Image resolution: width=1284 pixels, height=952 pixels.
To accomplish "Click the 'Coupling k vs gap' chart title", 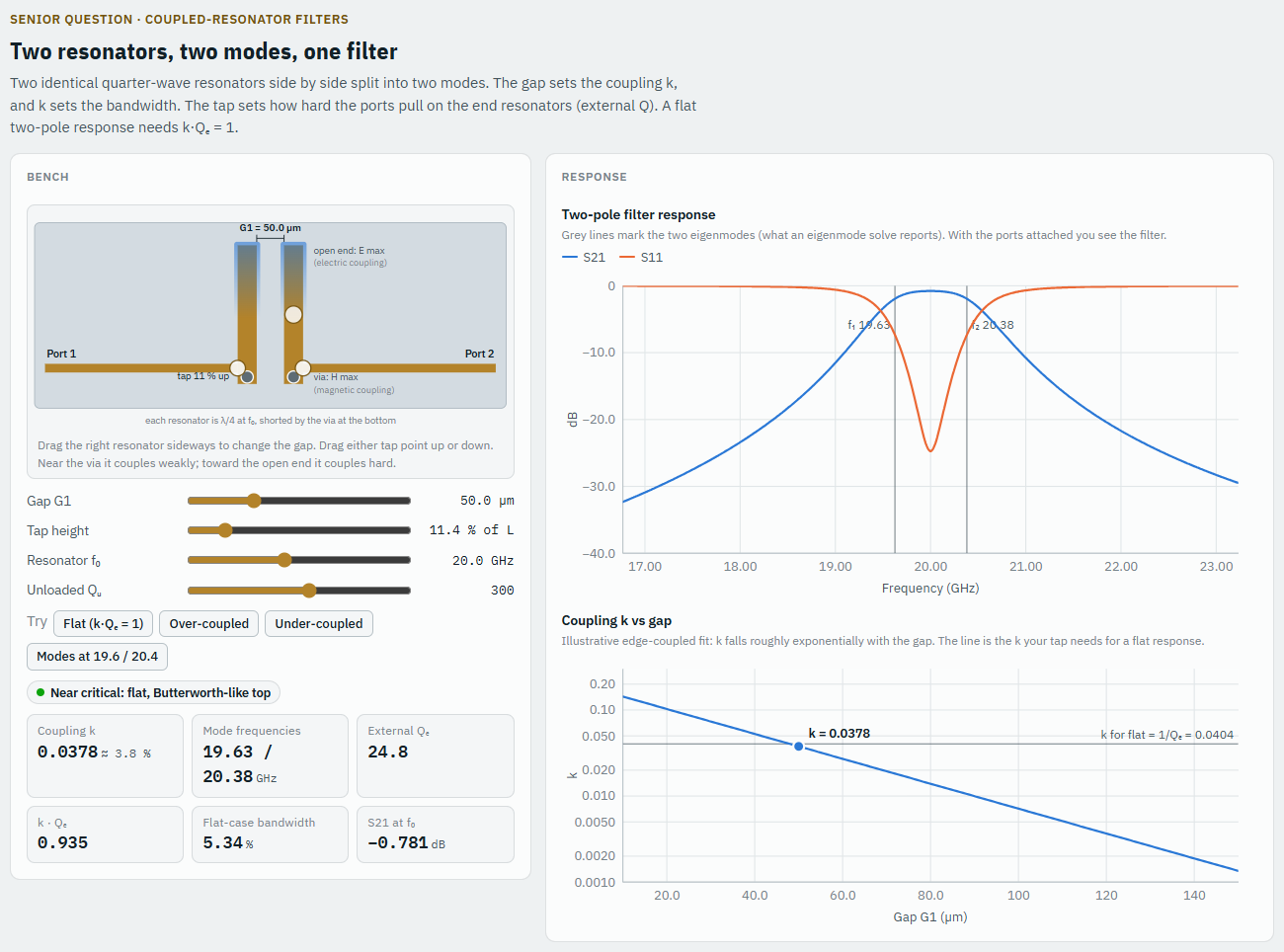I will (616, 620).
